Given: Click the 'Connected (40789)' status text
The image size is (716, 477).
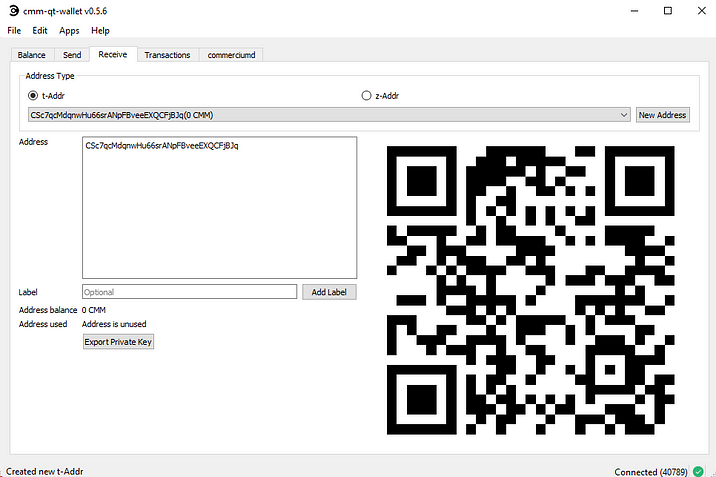Looking at the screenshot, I should coord(651,472).
